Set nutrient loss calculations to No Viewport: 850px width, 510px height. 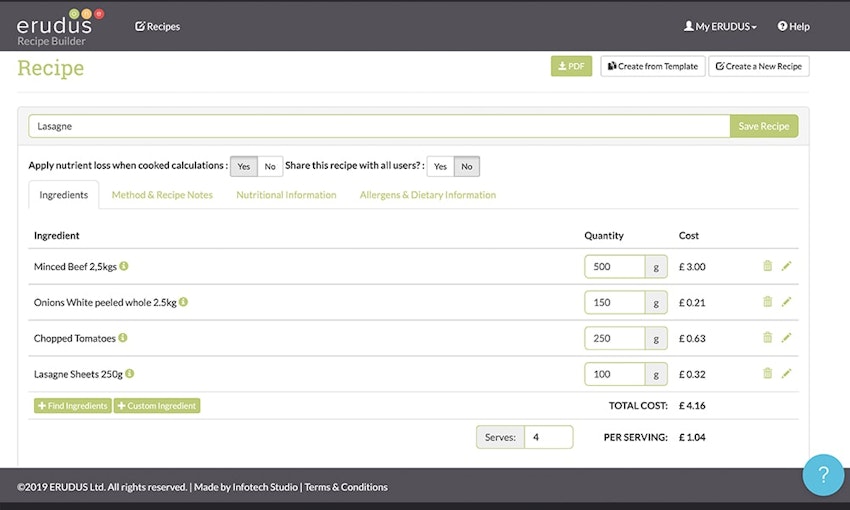click(x=270, y=166)
